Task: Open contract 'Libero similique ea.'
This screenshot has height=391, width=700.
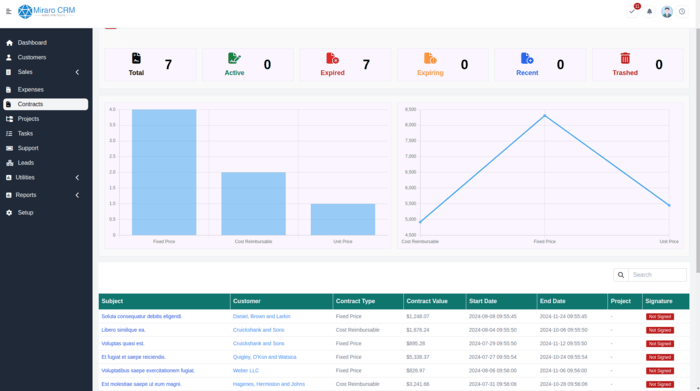Action: pyautogui.click(x=123, y=330)
